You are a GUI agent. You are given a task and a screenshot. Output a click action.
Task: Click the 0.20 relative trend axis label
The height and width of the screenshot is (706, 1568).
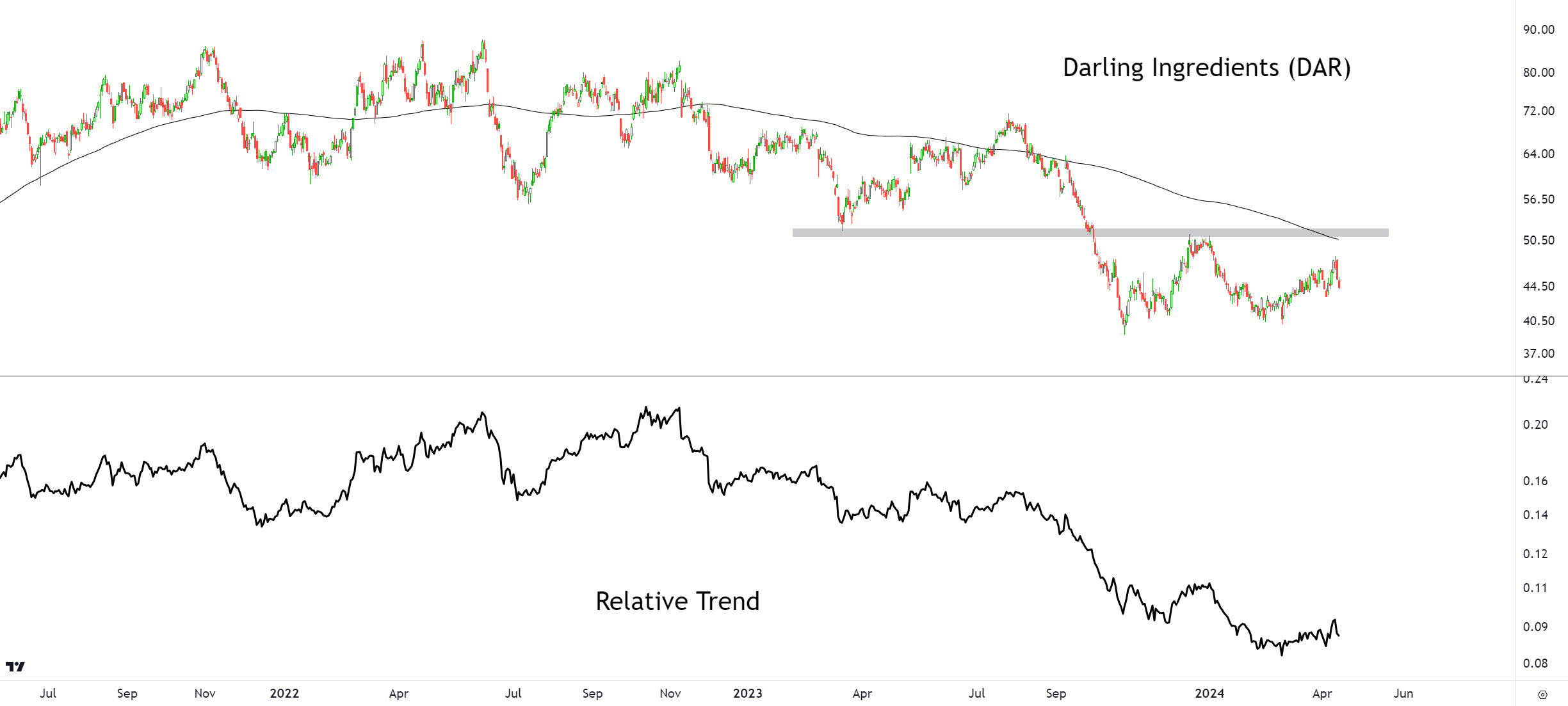[1535, 424]
